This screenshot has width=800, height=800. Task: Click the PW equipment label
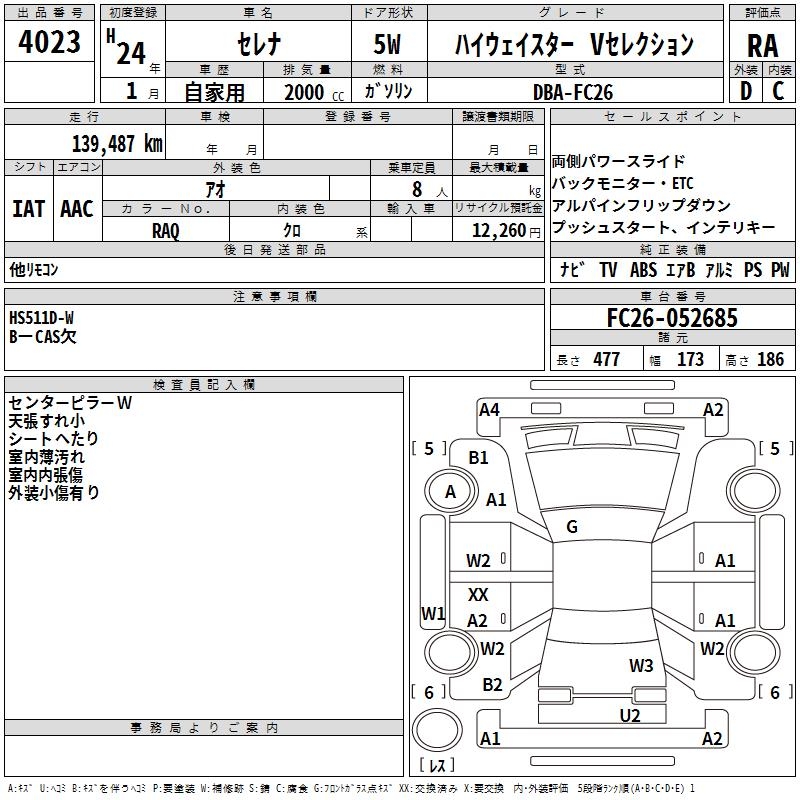pyautogui.click(x=780, y=269)
